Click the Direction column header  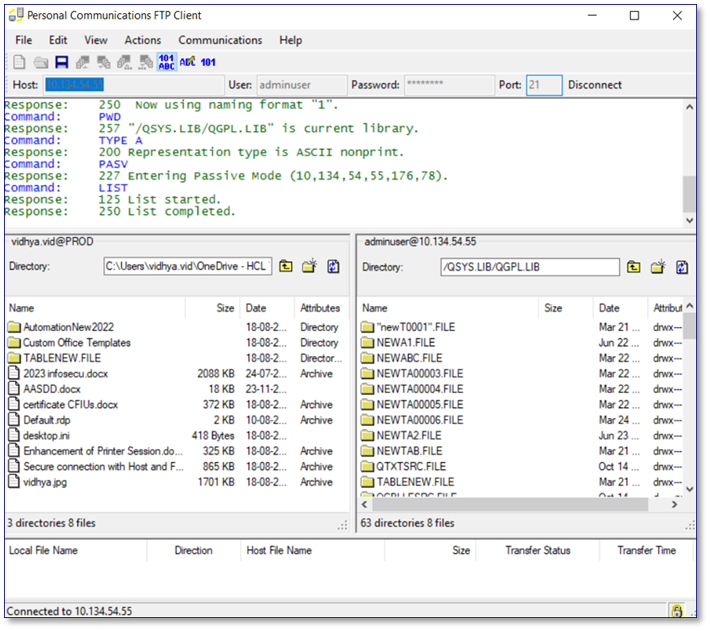(x=193, y=550)
